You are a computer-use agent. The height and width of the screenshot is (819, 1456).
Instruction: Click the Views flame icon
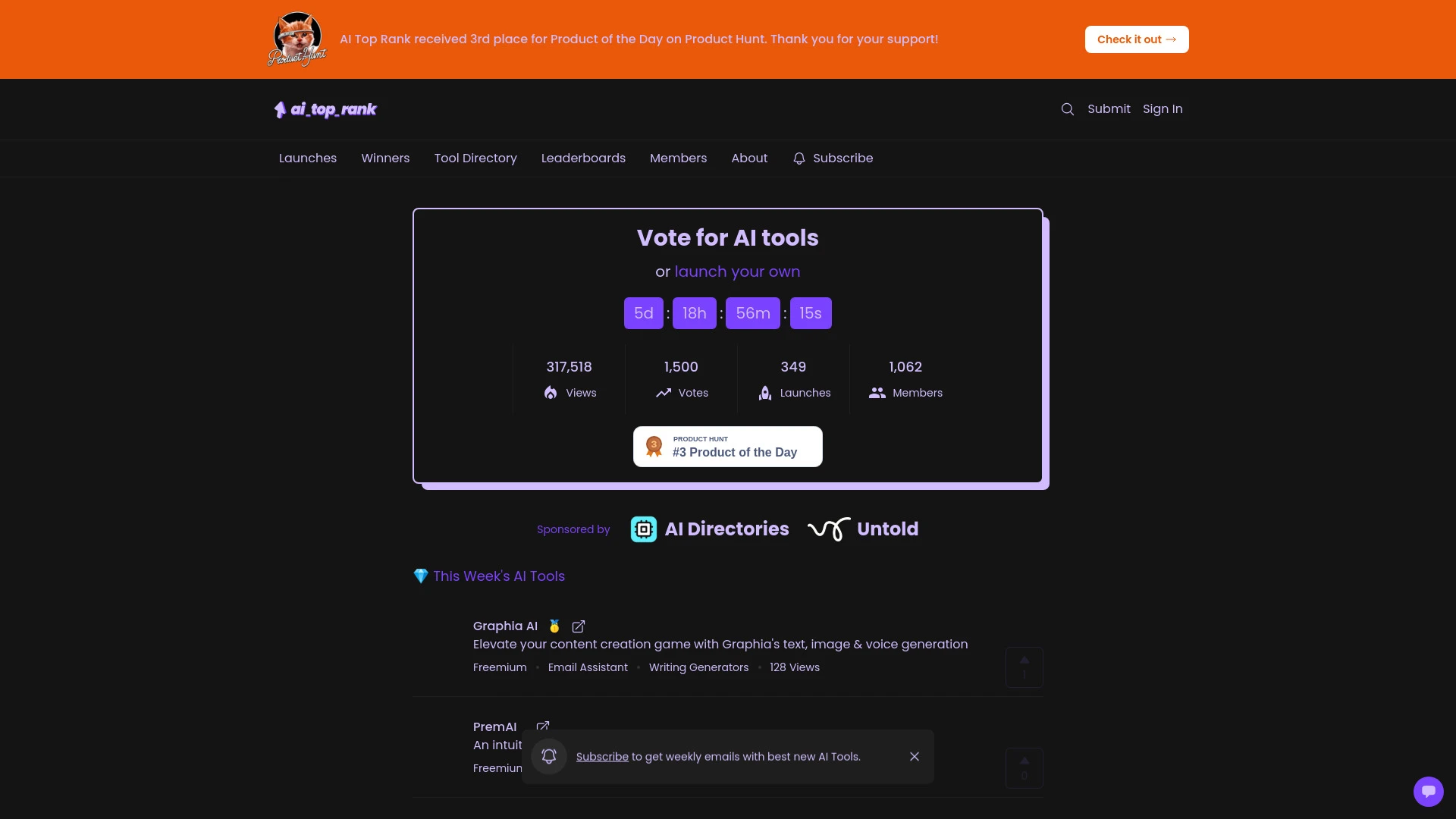pyautogui.click(x=551, y=392)
